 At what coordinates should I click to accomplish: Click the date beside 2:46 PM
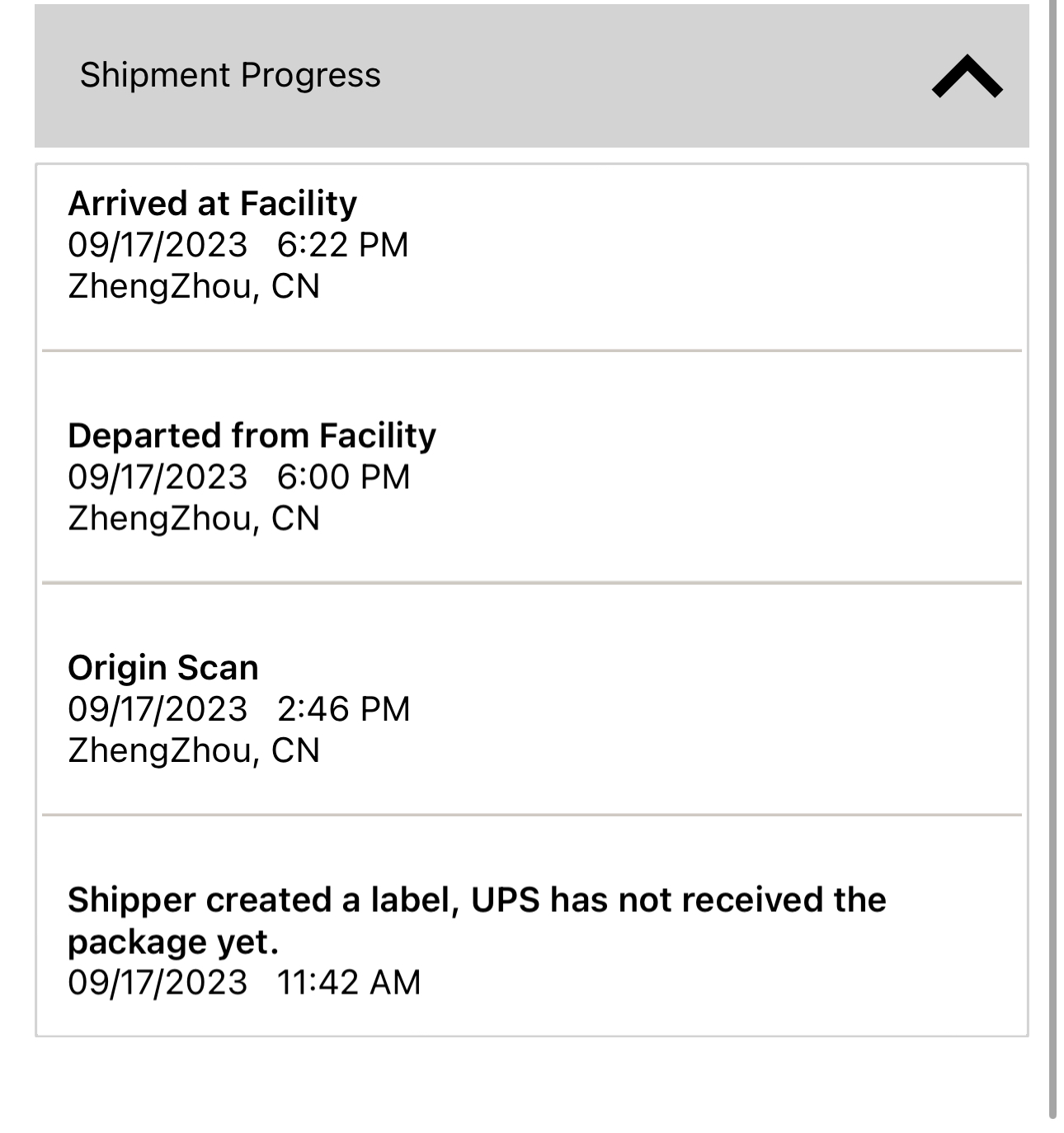pyautogui.click(x=158, y=709)
